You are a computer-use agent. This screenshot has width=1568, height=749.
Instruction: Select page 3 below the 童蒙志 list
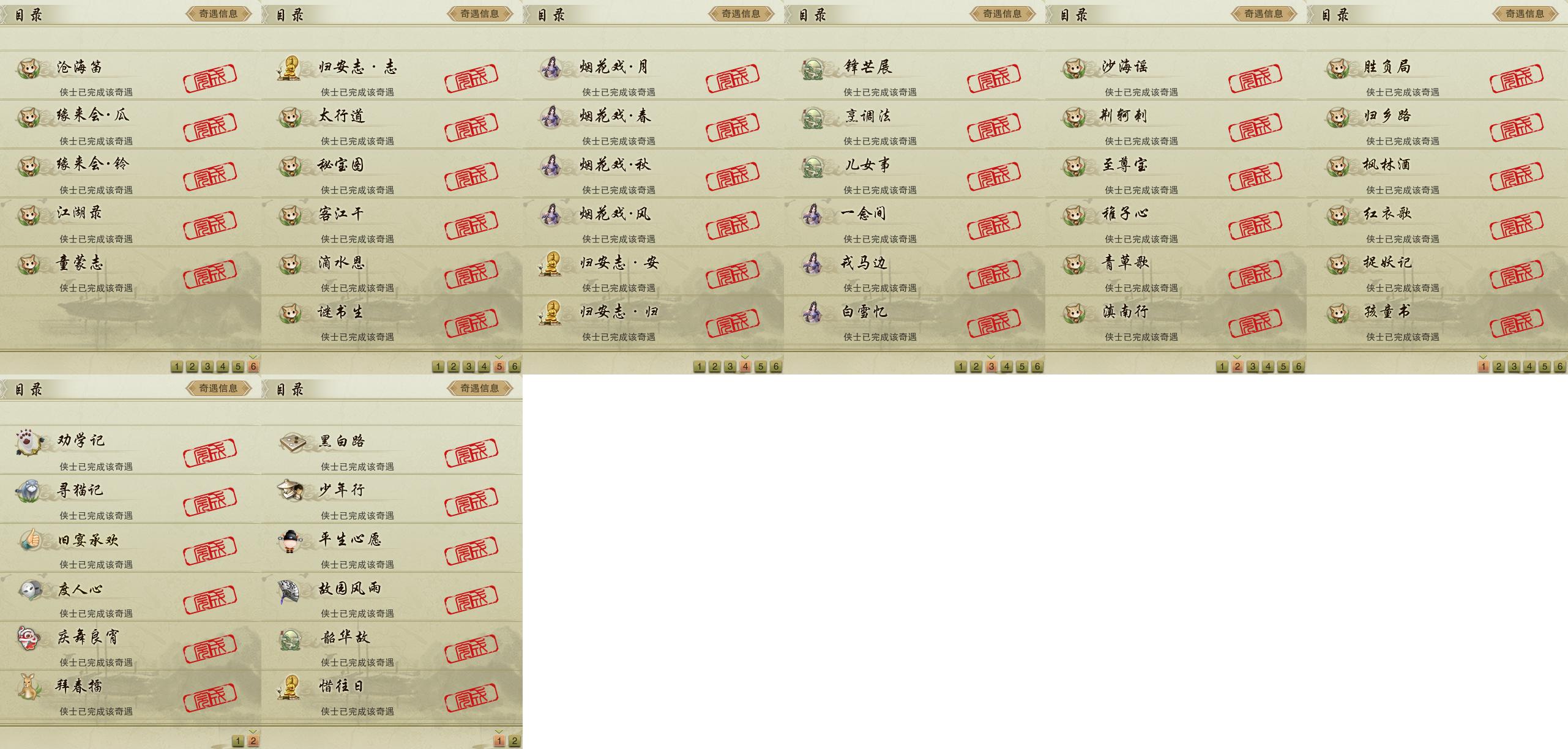pyautogui.click(x=207, y=367)
